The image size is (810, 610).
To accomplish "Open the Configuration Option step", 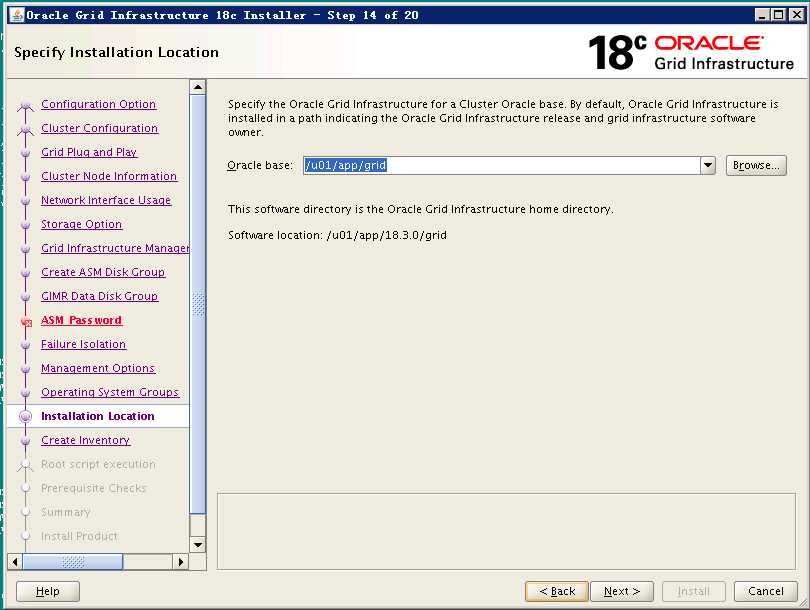I will point(98,104).
